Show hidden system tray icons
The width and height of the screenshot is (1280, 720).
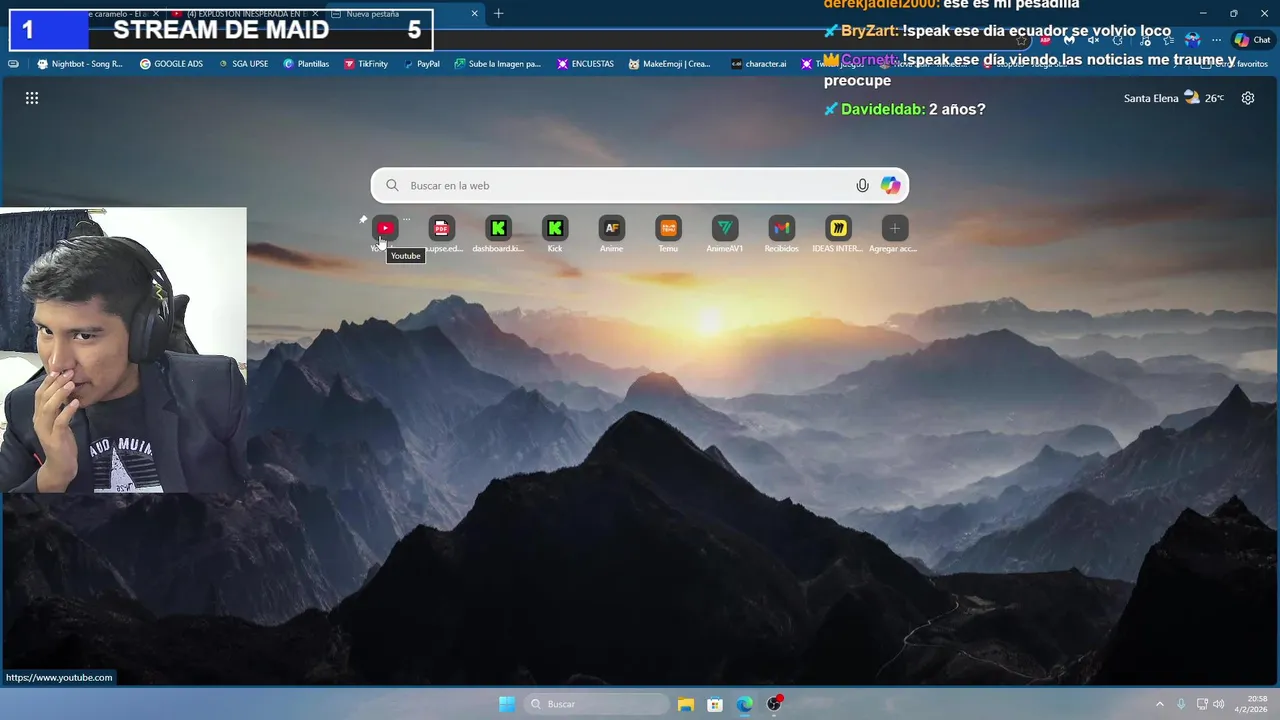click(x=1159, y=704)
